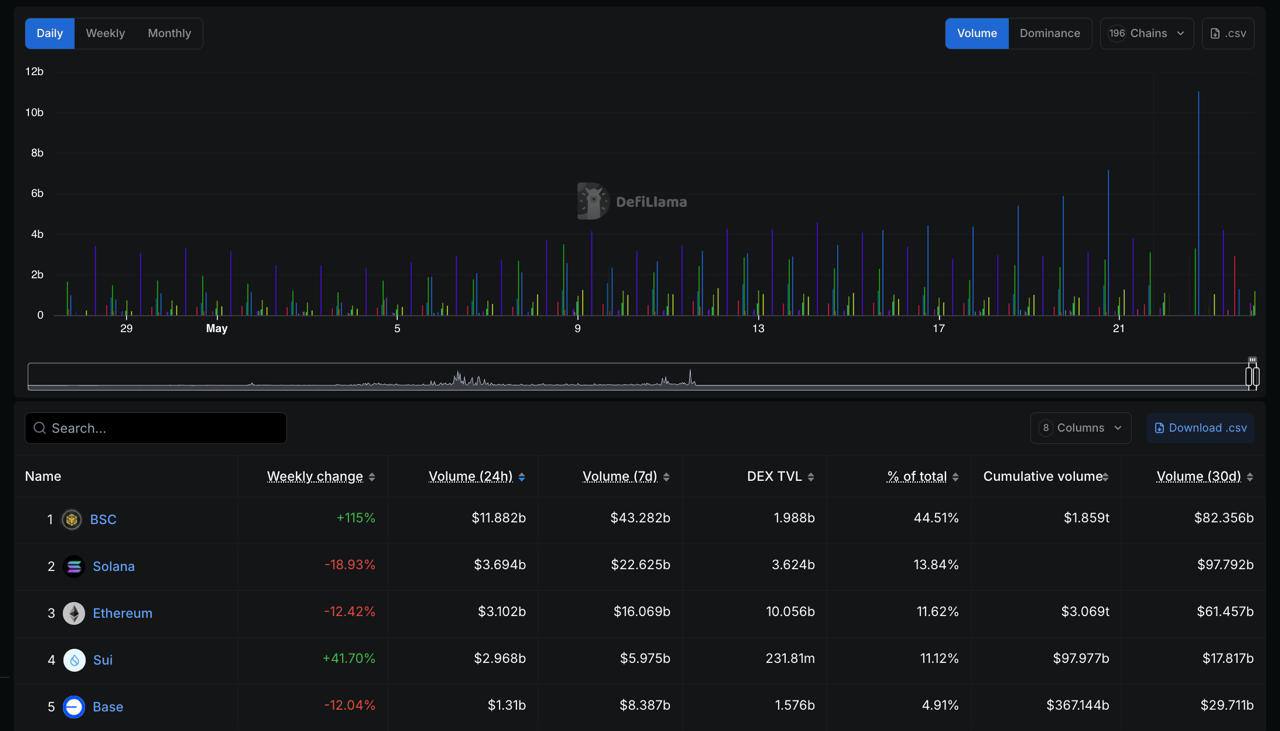This screenshot has height=731, width=1280.
Task: Click Solana 30d volume $97.792b
Action: pyautogui.click(x=1225, y=565)
